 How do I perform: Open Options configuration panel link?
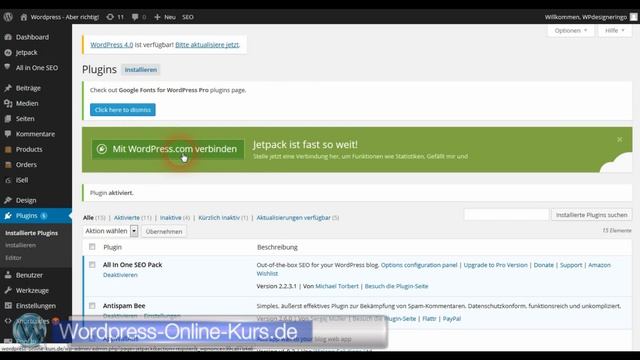pyautogui.click(x=419, y=265)
